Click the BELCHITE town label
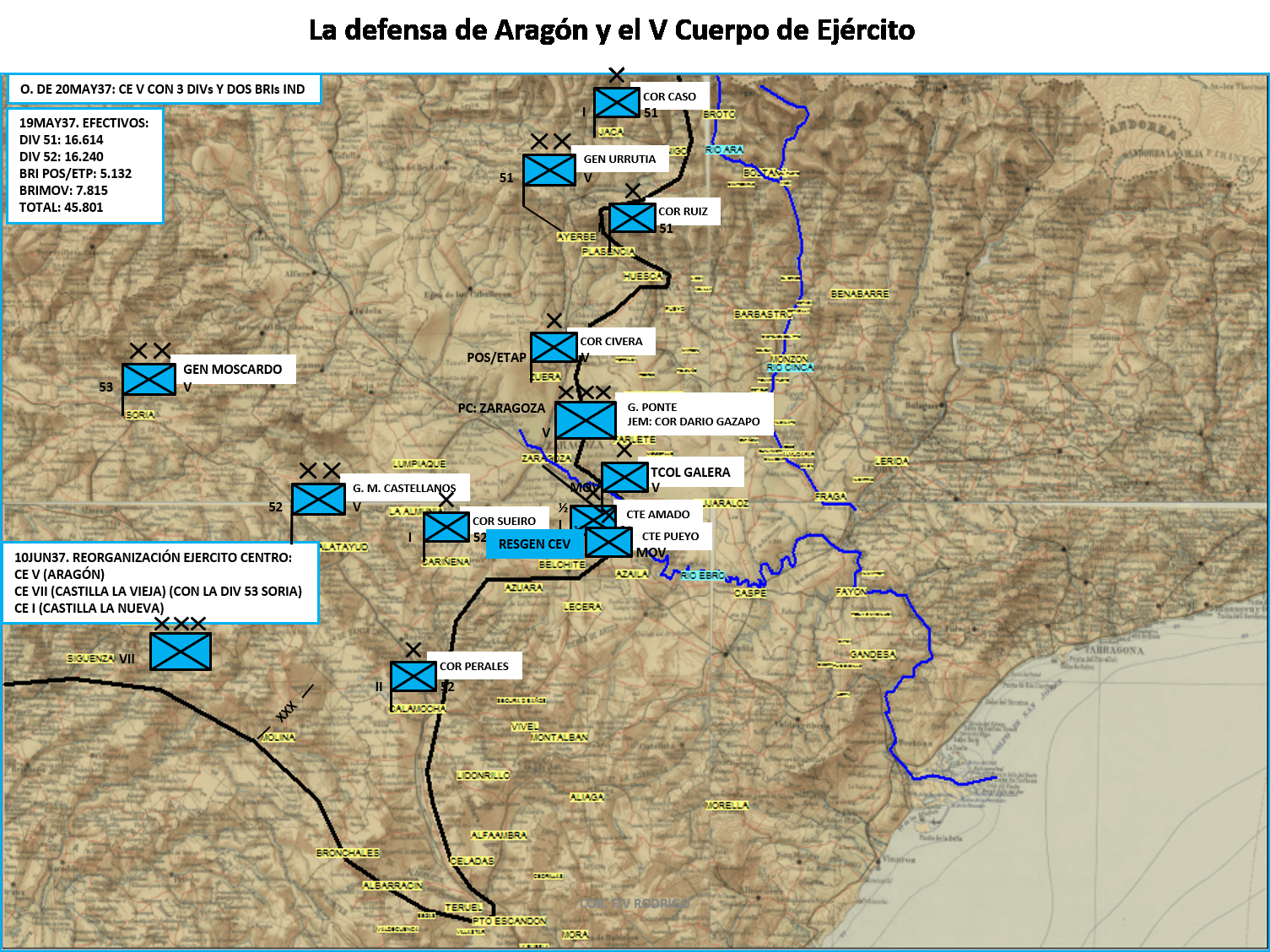 tap(562, 565)
